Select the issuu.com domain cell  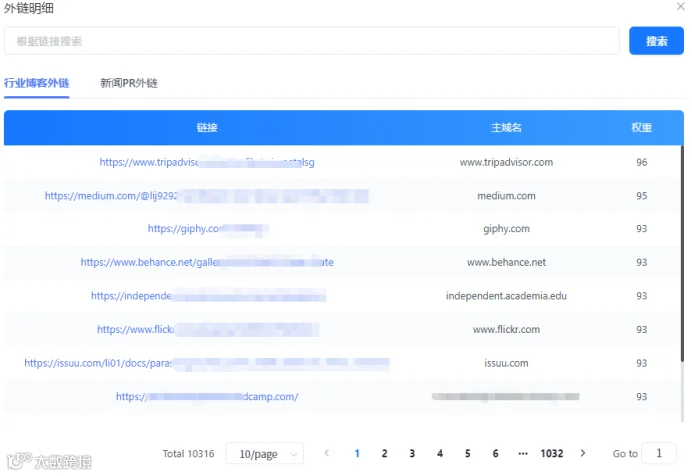[x=506, y=363]
